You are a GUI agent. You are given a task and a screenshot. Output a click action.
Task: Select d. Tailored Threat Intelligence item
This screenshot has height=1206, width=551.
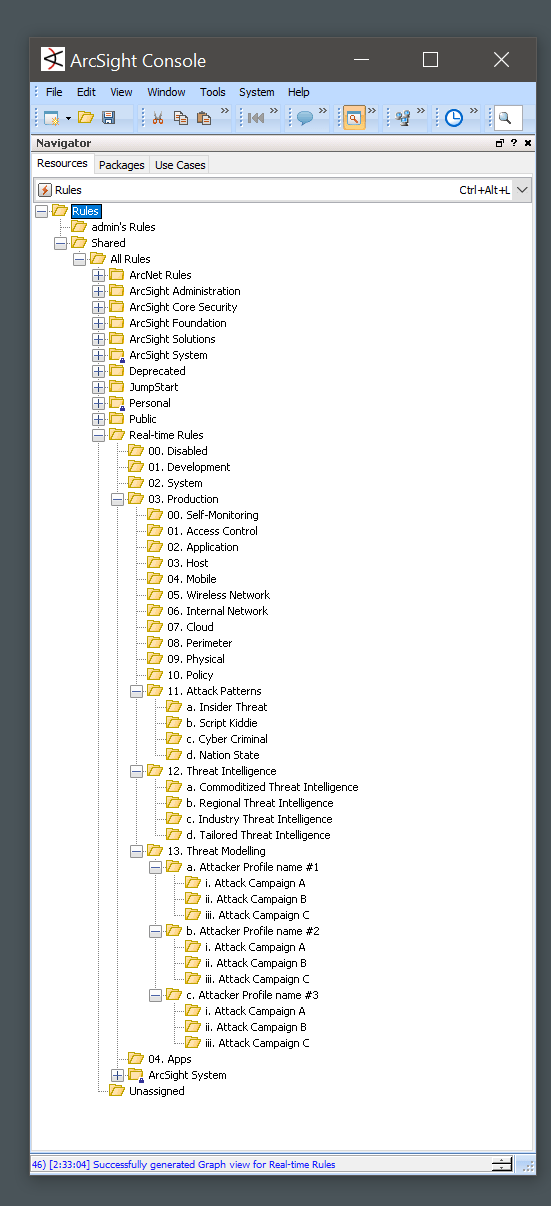pyautogui.click(x=258, y=835)
